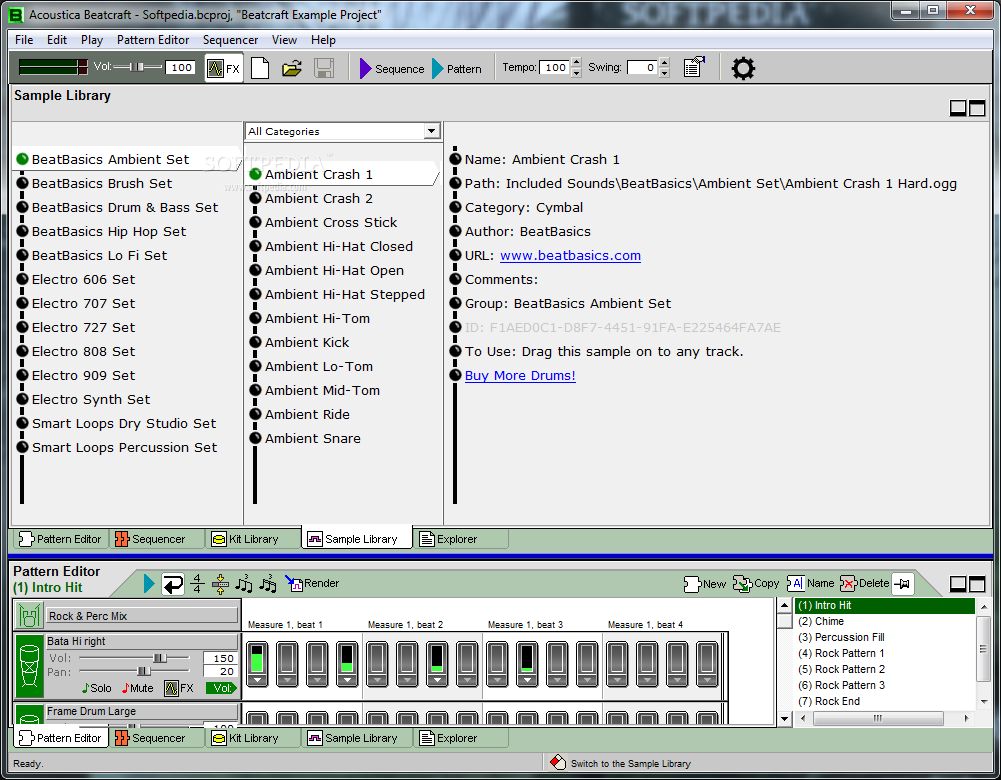Toggle first step of Measure 1, beat 4
This screenshot has height=780, width=1001.
tap(617, 658)
